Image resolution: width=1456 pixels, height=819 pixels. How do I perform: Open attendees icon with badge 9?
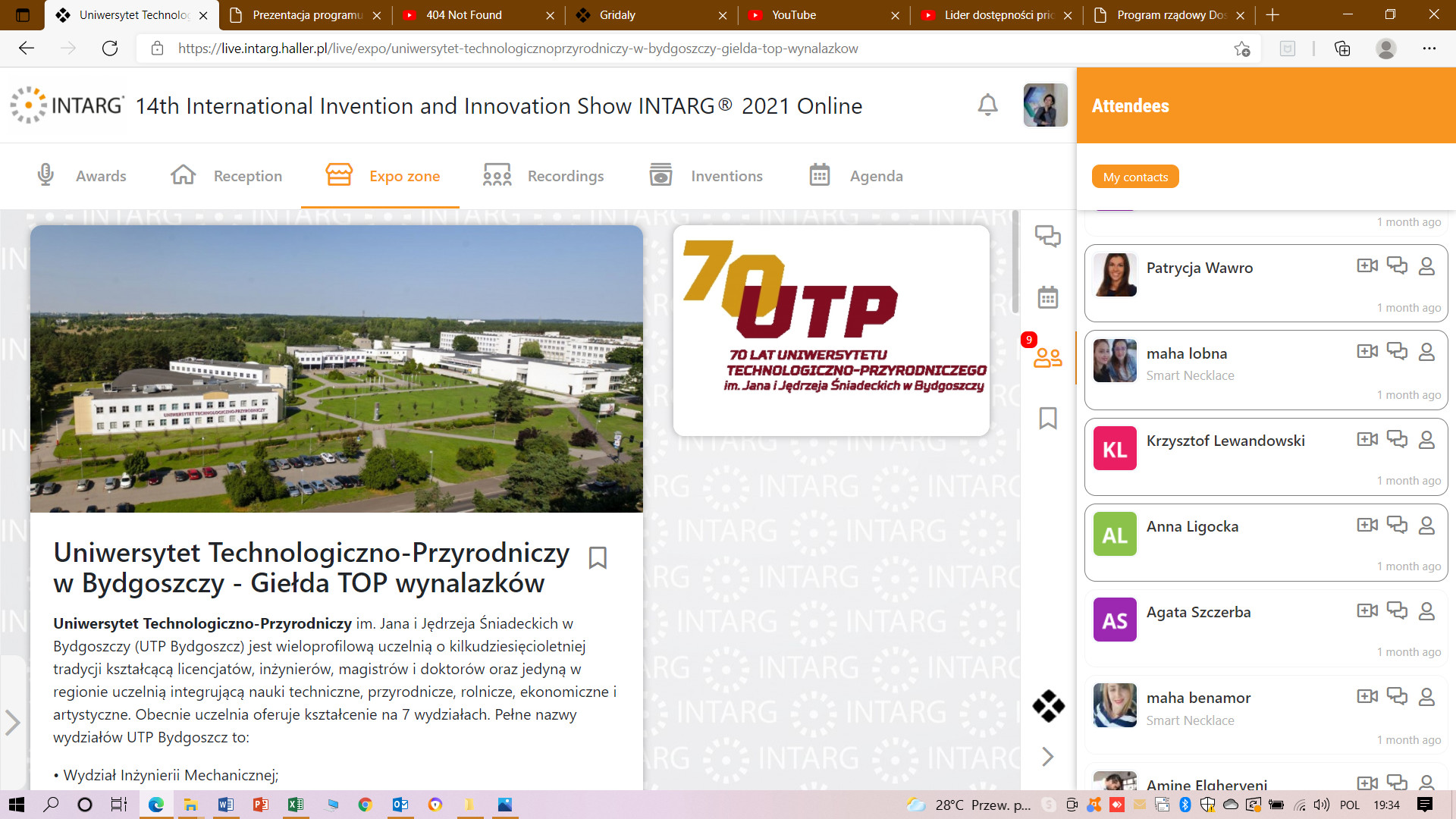(1047, 357)
